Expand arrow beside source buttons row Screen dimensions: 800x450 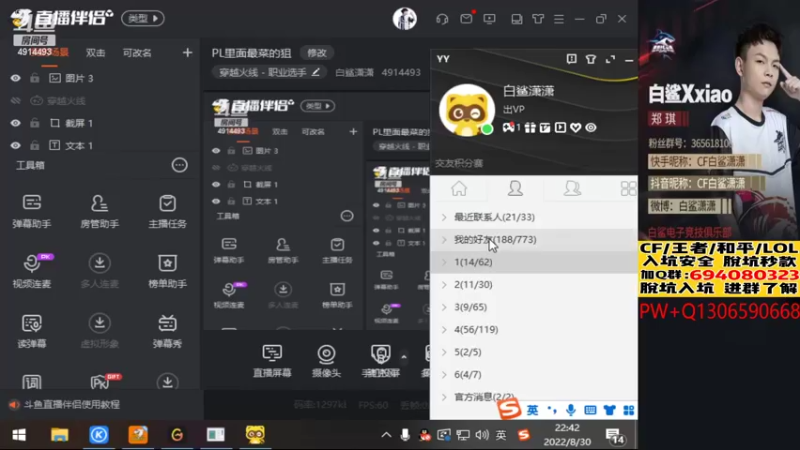coord(404,357)
